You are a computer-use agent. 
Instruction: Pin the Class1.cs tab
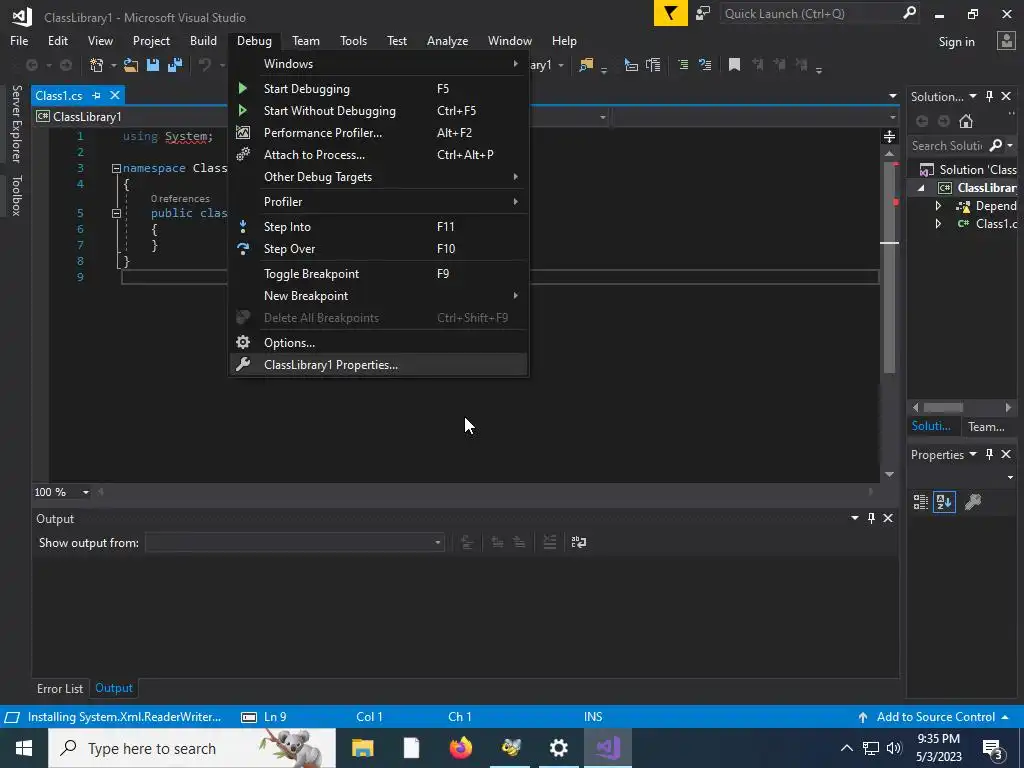coord(97,95)
